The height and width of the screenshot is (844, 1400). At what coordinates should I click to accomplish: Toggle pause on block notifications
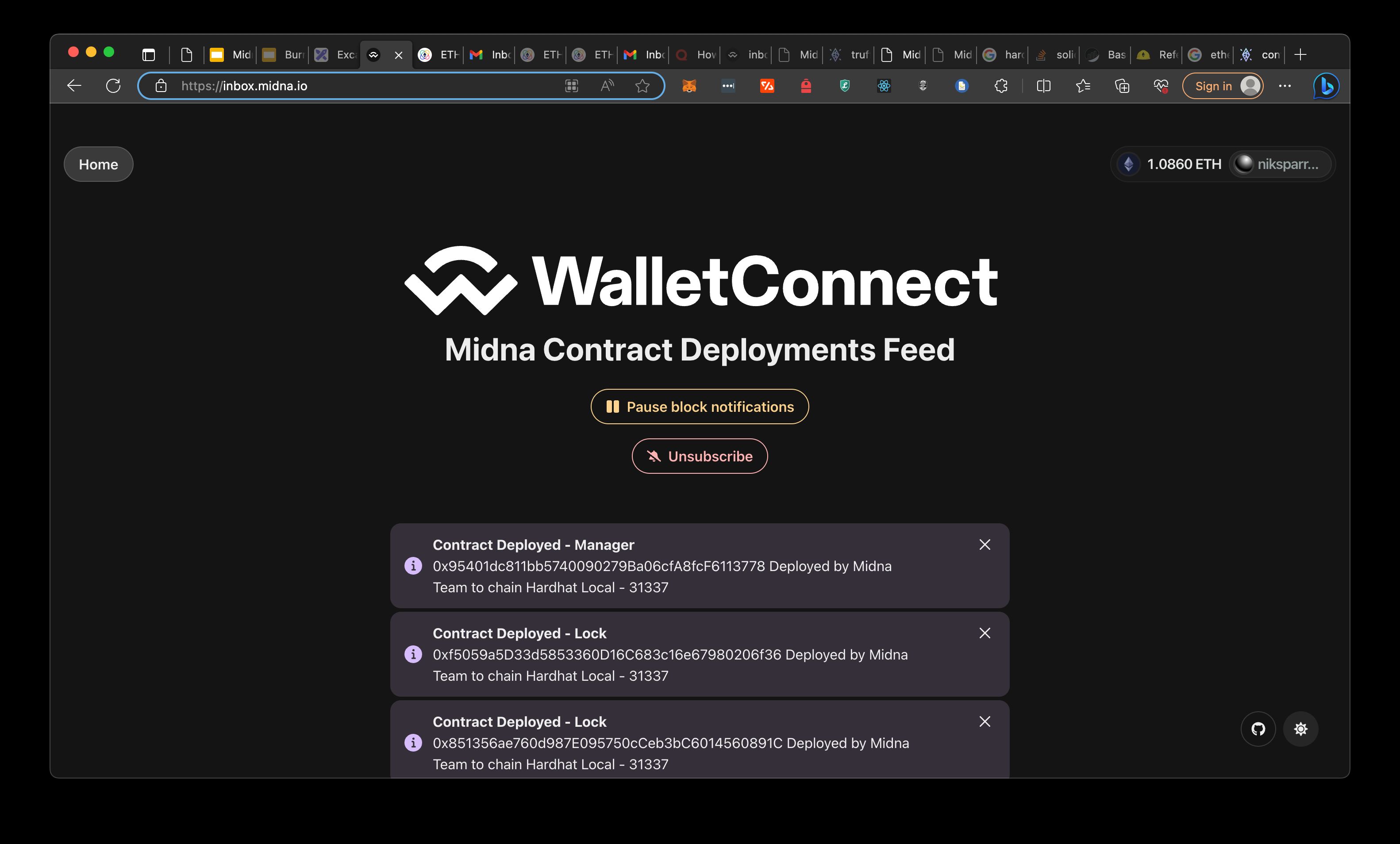pyautogui.click(x=700, y=406)
